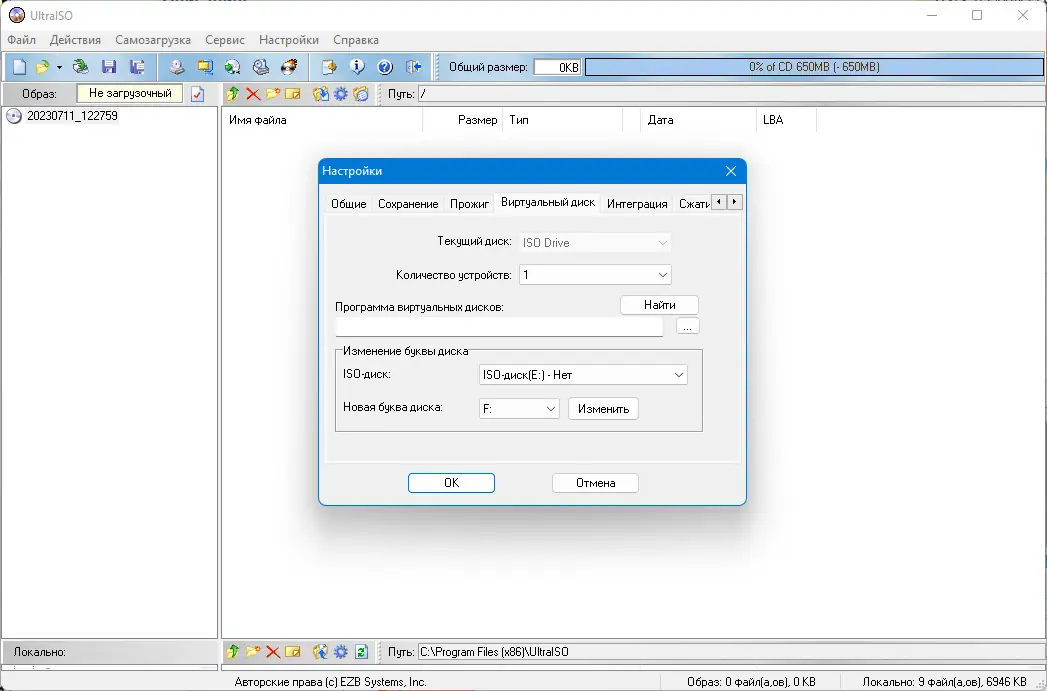The height and width of the screenshot is (691, 1047).
Task: Click the Open file folder toolbar icon
Action: [x=43, y=67]
